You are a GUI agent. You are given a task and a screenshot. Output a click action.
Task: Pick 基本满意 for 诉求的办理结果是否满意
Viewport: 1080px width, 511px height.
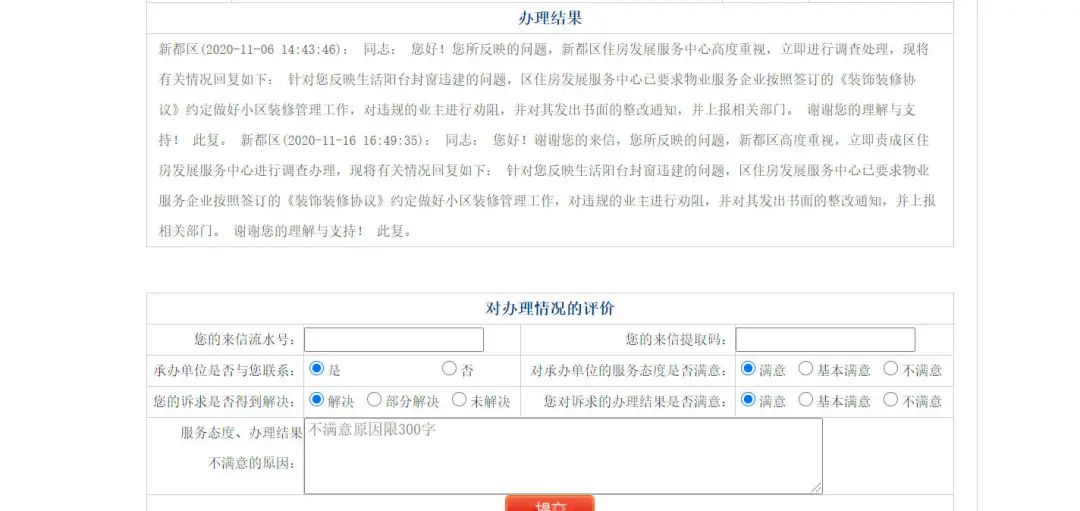[x=806, y=400]
